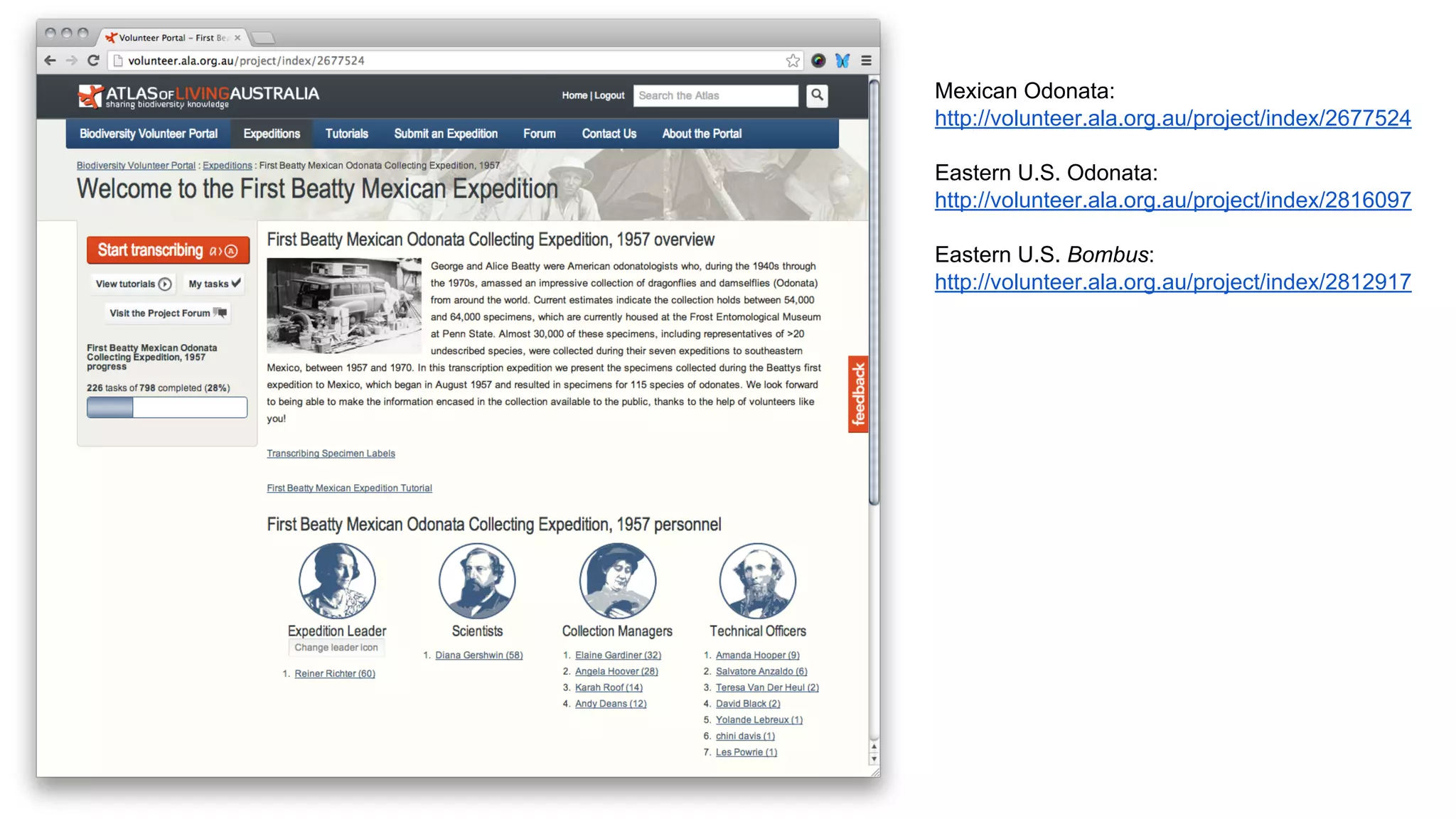The height and width of the screenshot is (819, 1456).
Task: Click the Expedition Leader portrait icon
Action: 337,581
